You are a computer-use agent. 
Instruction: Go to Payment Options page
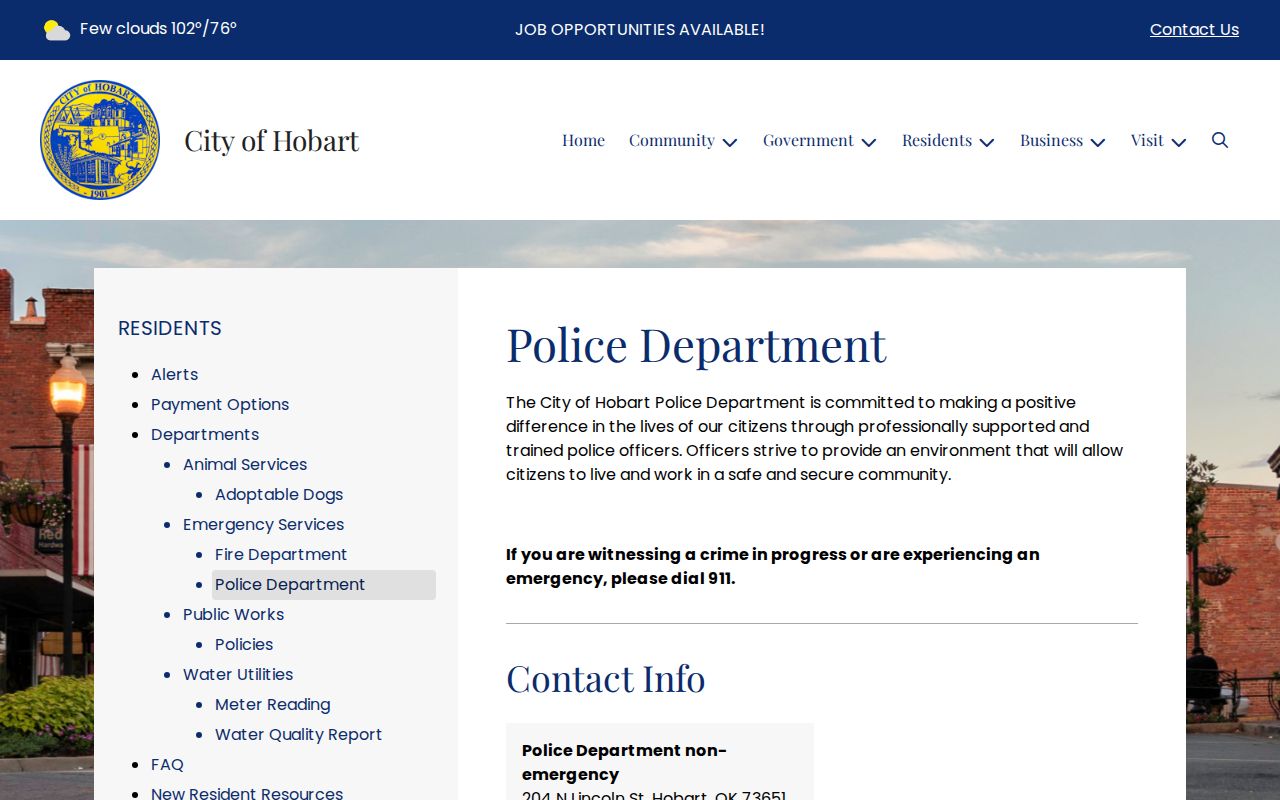tap(220, 404)
